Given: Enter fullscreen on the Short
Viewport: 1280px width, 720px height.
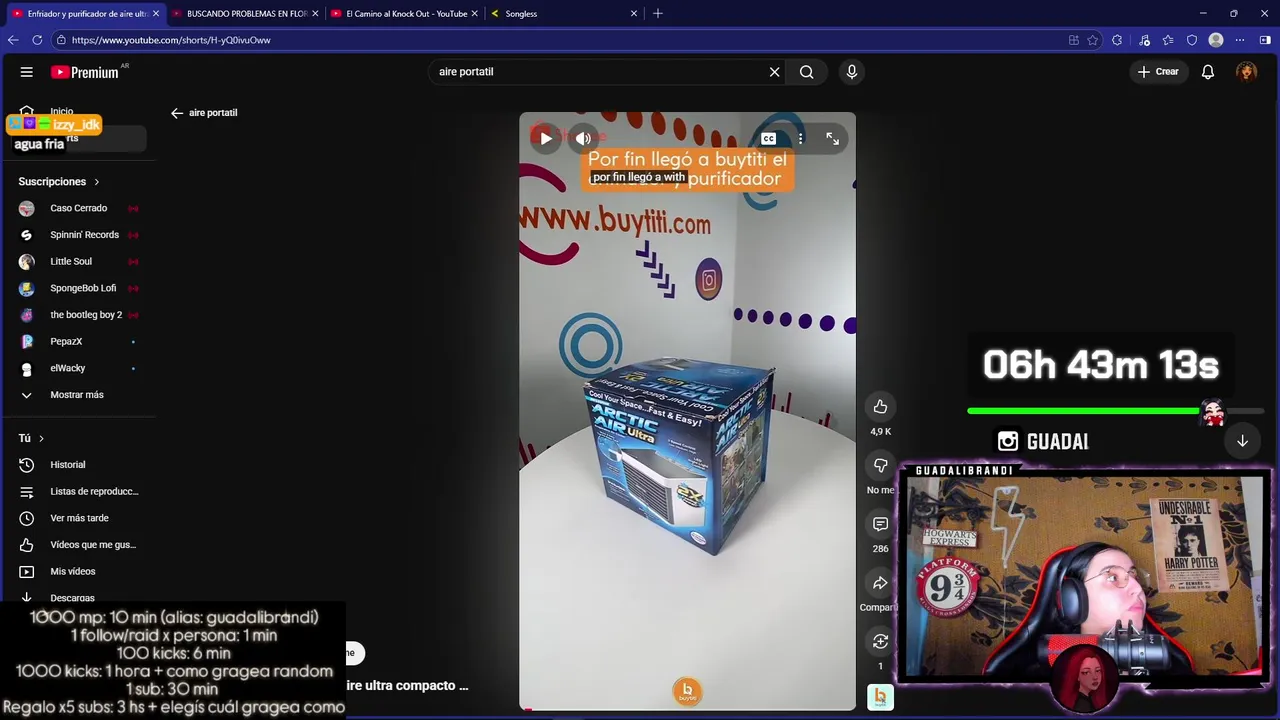Looking at the screenshot, I should click(832, 139).
